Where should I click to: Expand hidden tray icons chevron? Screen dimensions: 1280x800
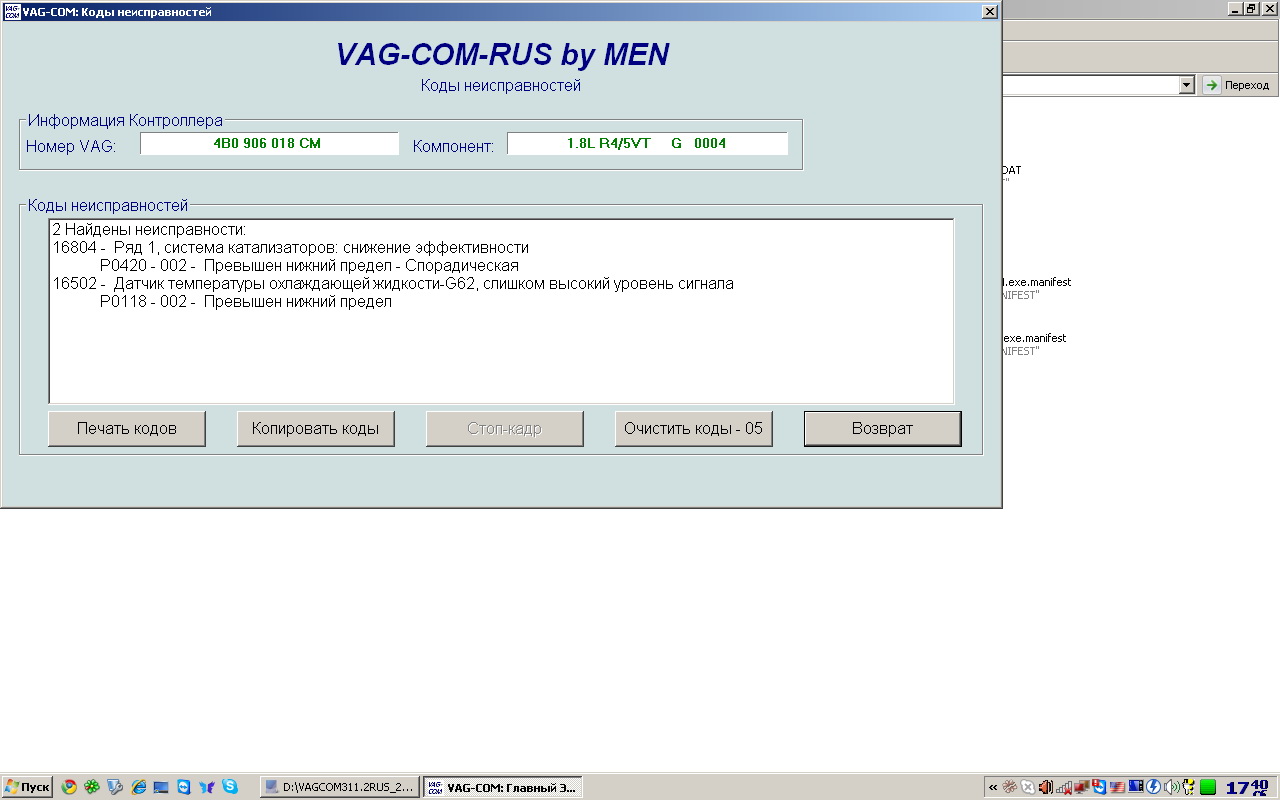pos(993,787)
